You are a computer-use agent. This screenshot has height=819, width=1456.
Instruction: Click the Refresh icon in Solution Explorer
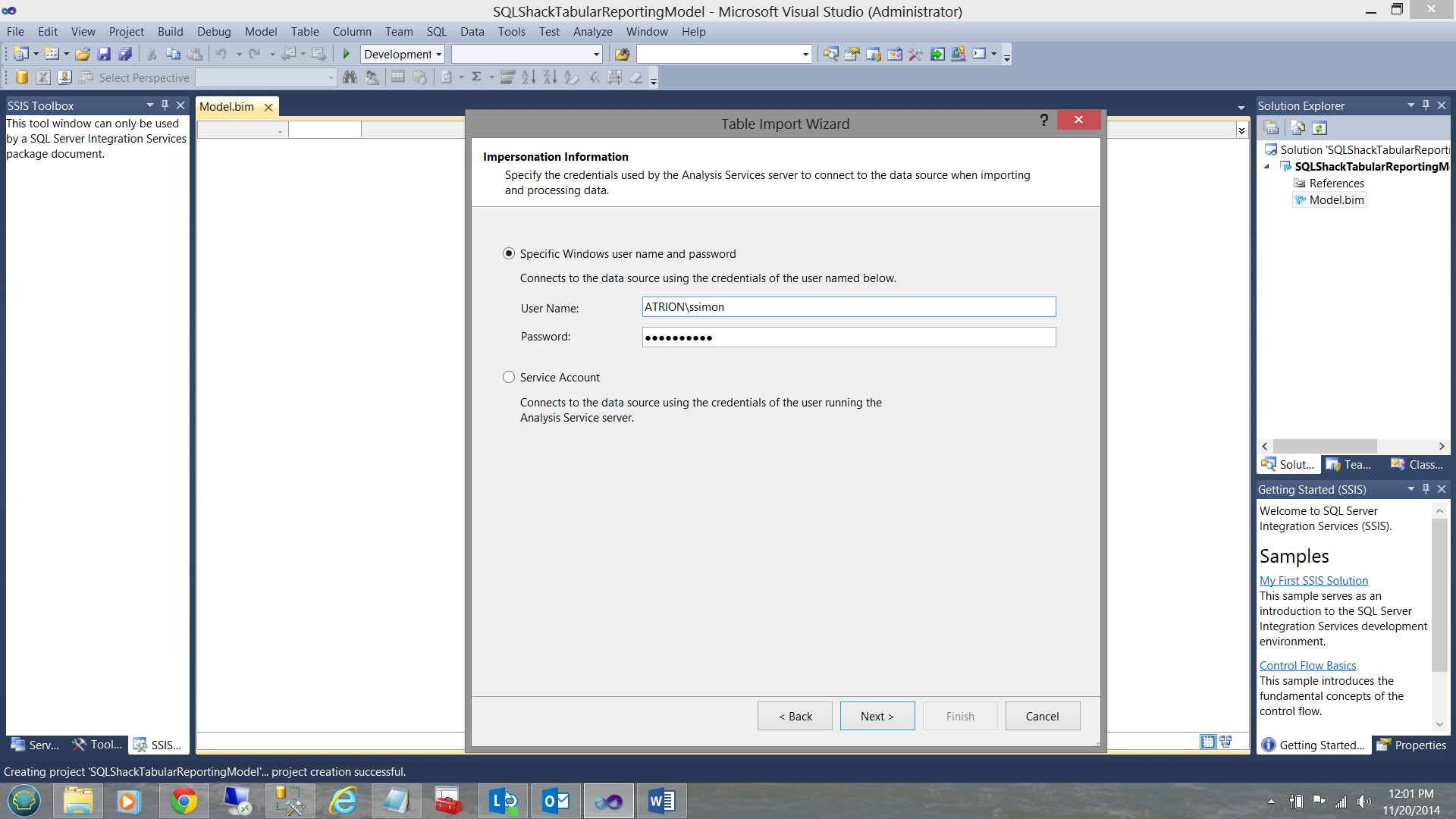click(1319, 128)
